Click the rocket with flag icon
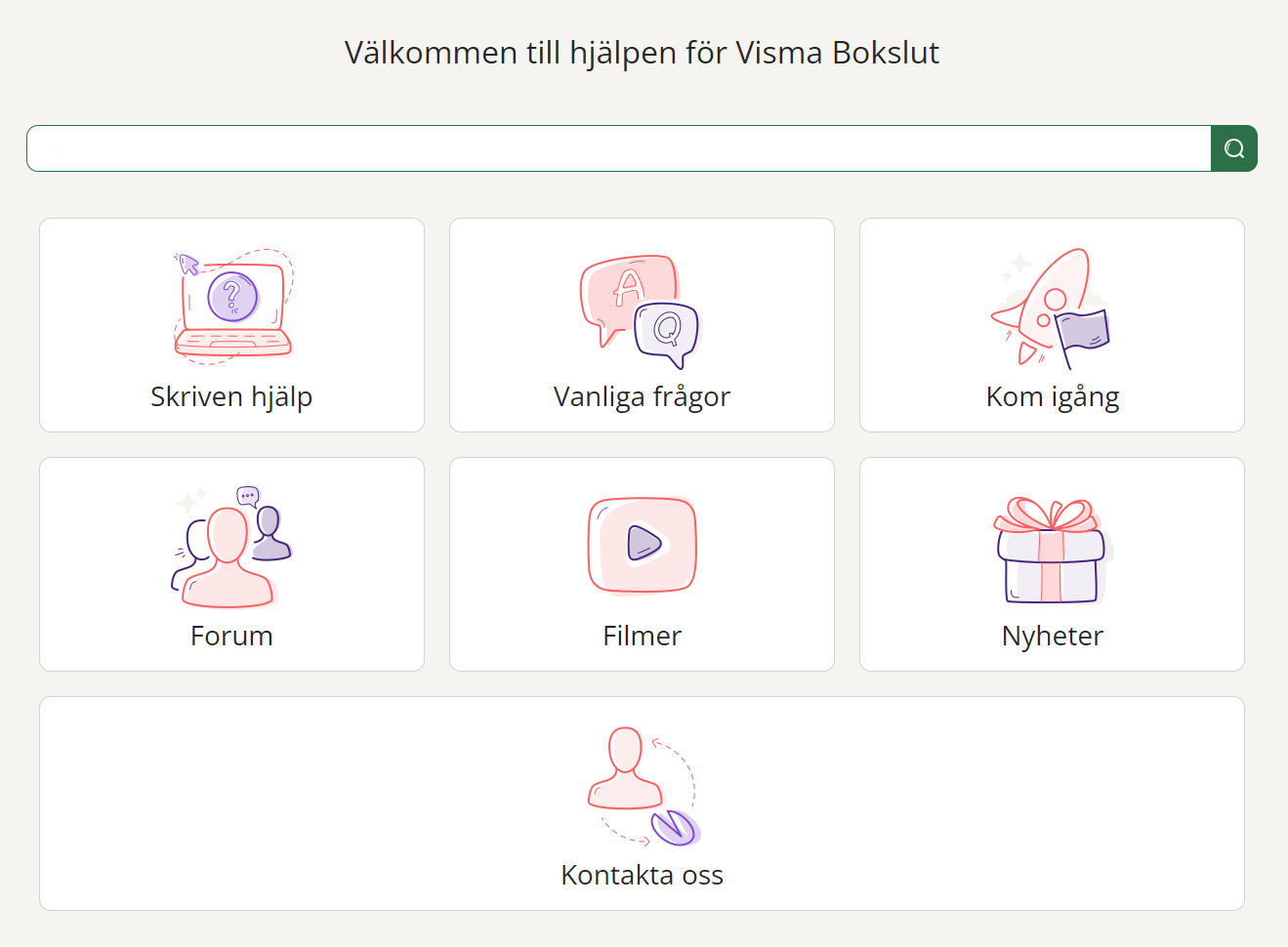Screen dimensions: 1288x947 (1052, 309)
